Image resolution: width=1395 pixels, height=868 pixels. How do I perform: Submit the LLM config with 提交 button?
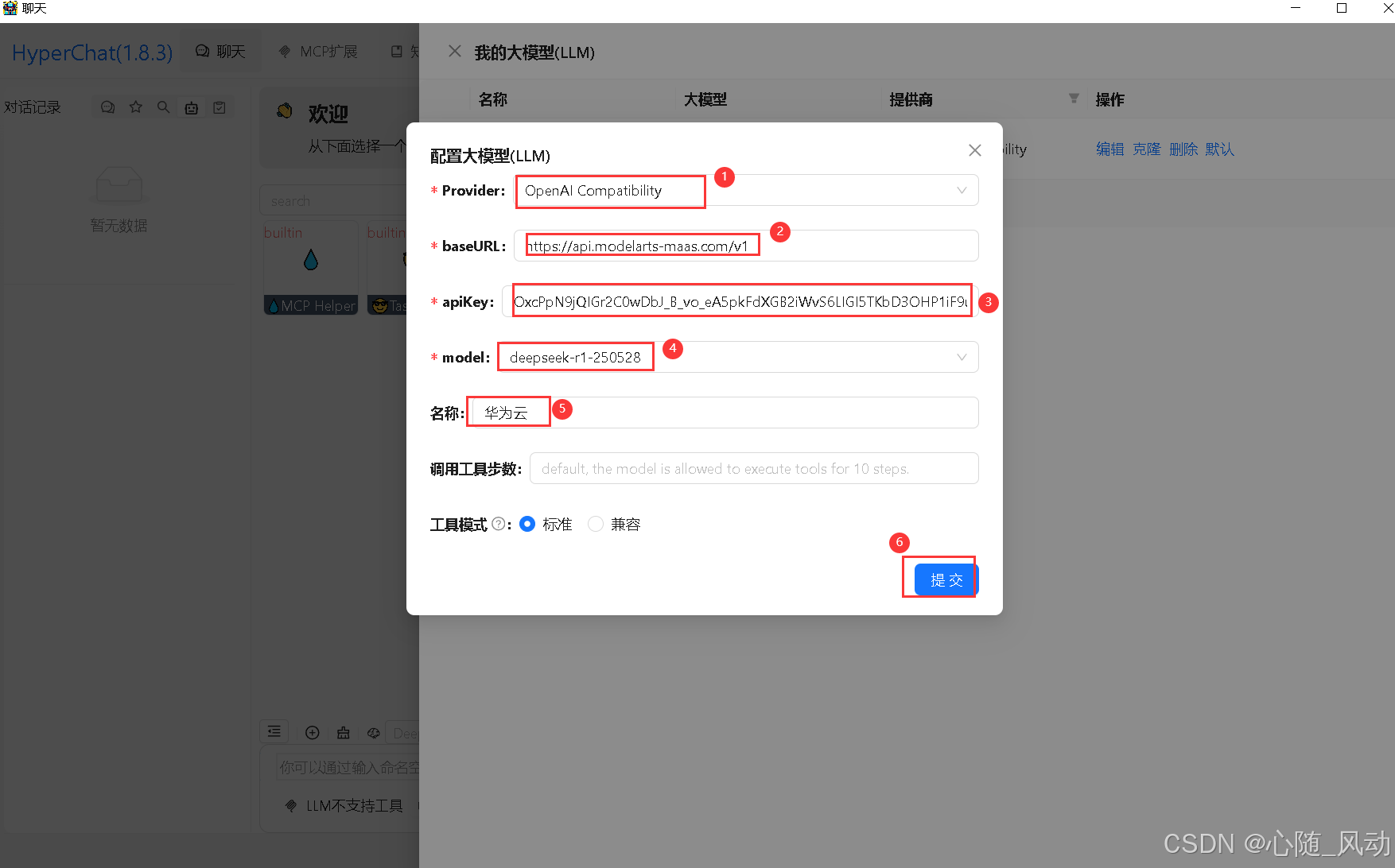click(946, 579)
